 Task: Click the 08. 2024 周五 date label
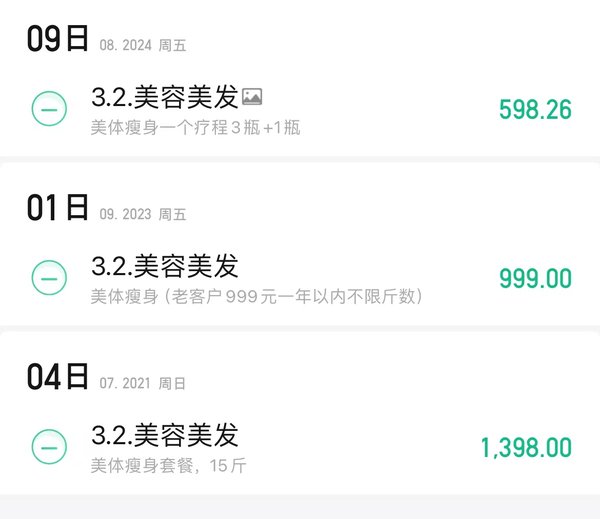[x=143, y=46]
